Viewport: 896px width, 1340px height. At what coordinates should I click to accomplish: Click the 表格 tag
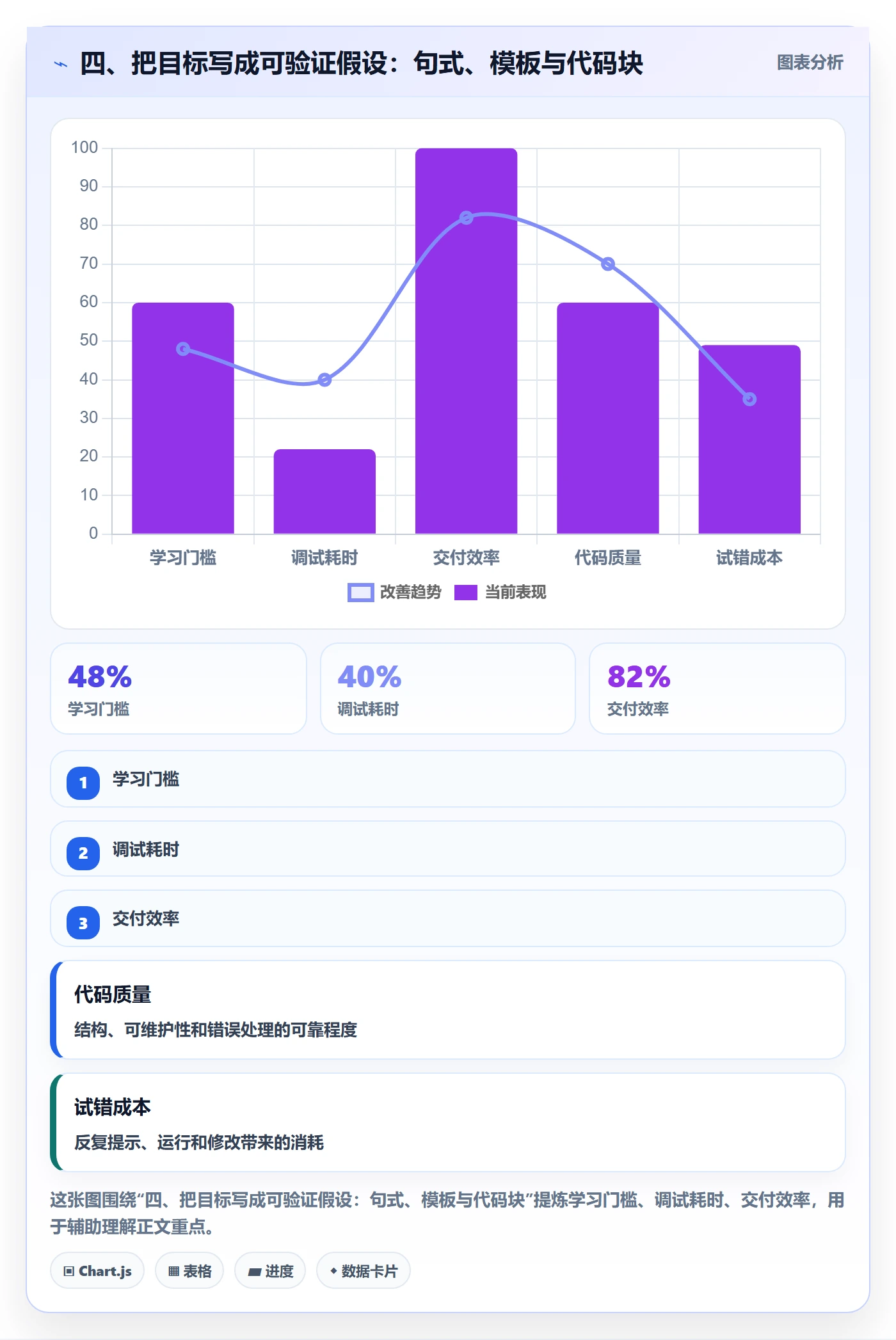(x=189, y=1271)
